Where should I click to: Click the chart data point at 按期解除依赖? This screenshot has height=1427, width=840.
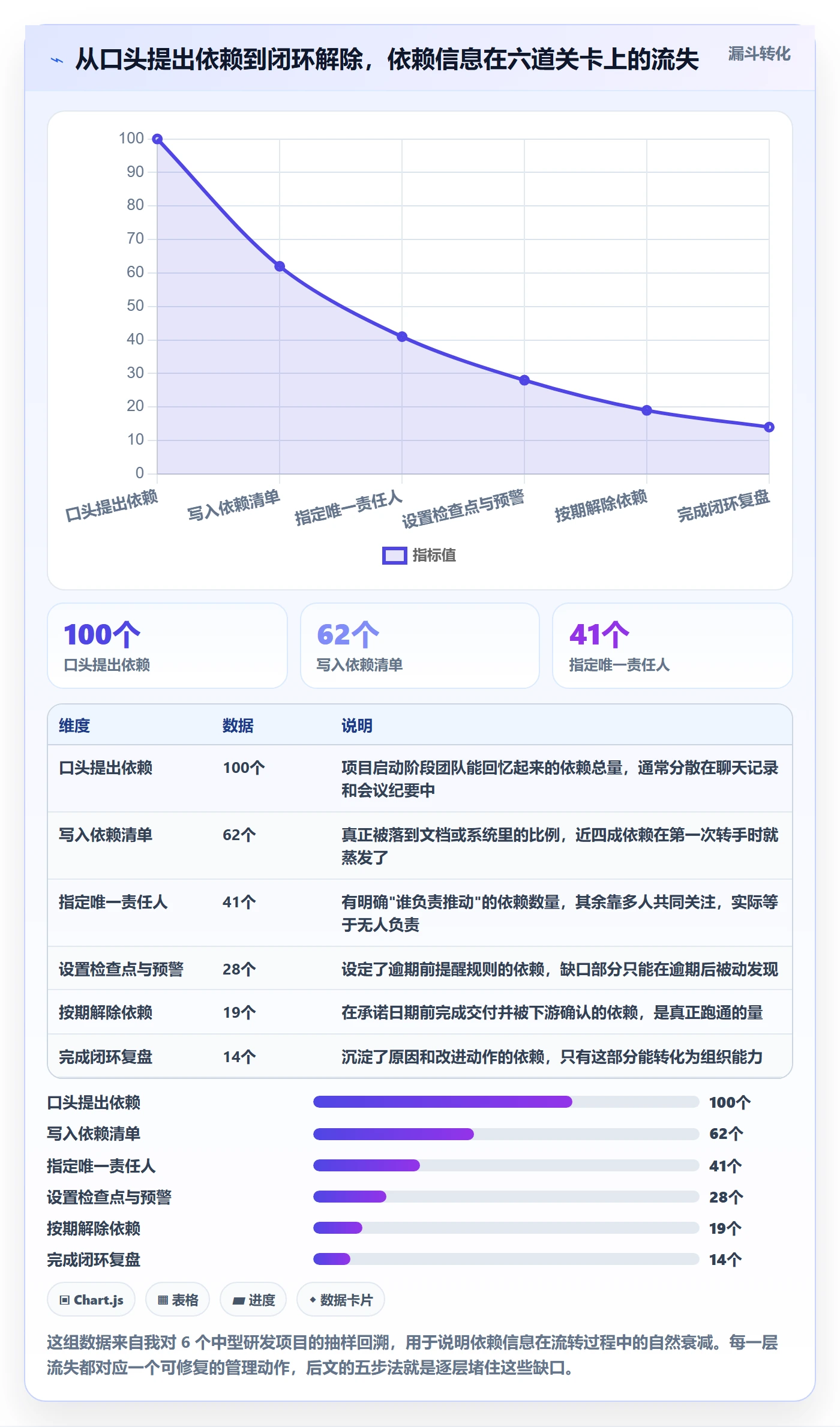point(647,410)
